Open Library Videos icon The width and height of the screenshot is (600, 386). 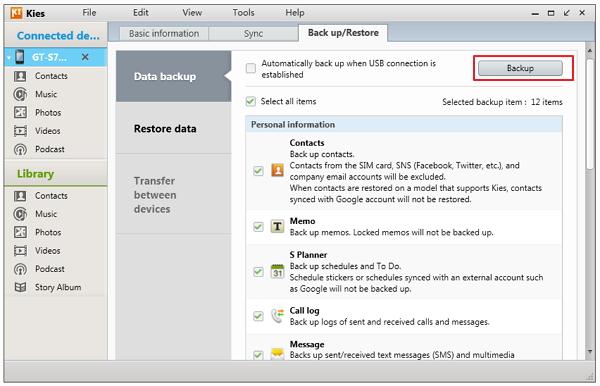20,251
